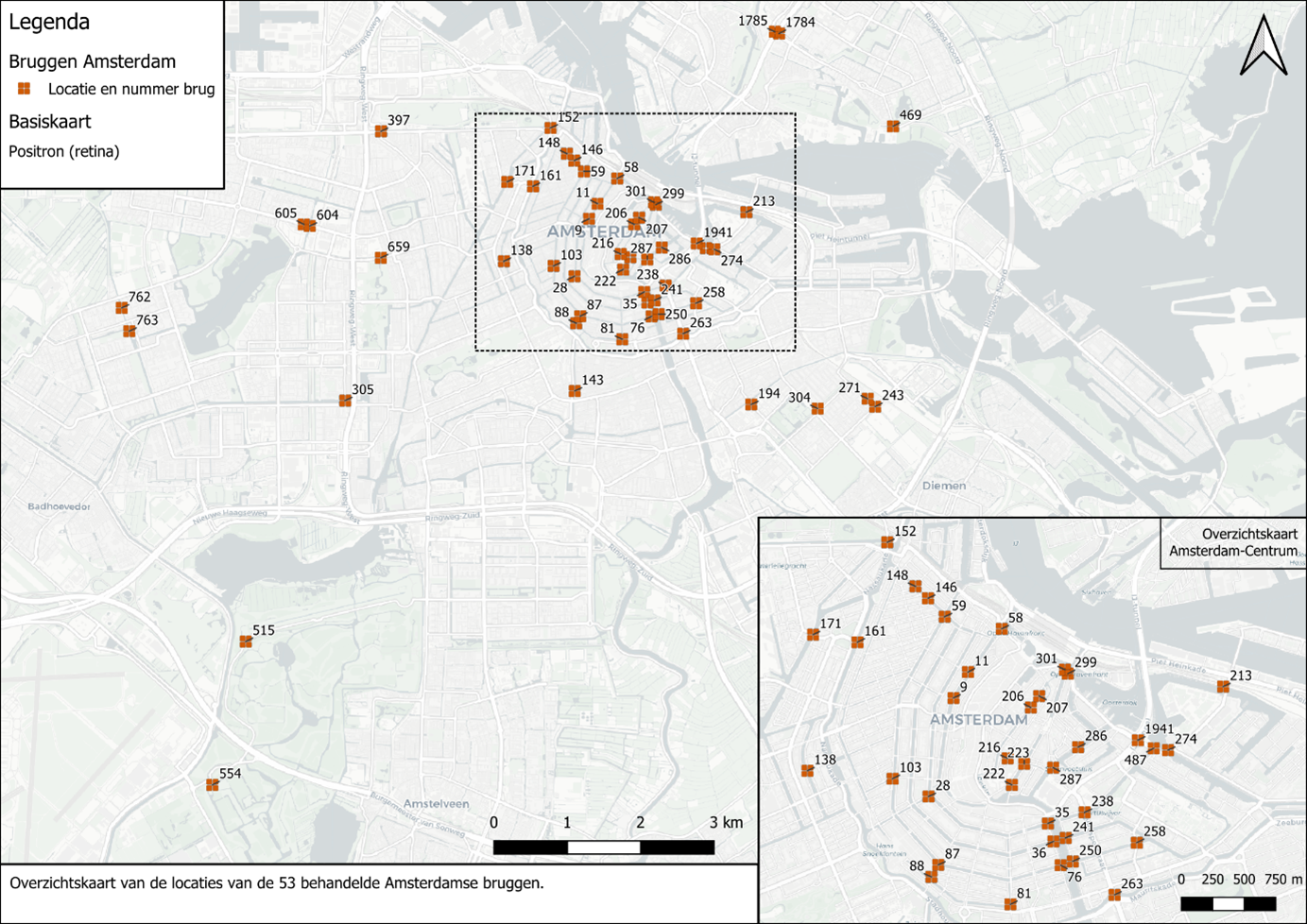
Task: Click bridge marker 763
Action: point(129,332)
